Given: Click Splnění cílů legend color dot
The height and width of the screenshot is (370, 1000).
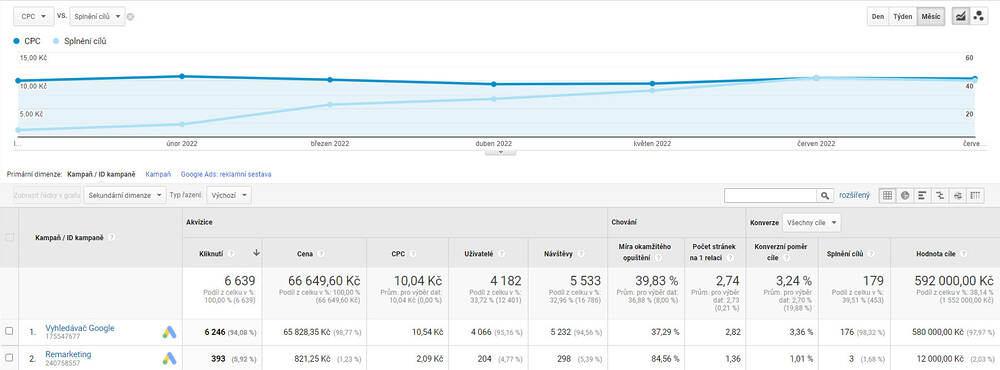Looking at the screenshot, I should point(56,41).
